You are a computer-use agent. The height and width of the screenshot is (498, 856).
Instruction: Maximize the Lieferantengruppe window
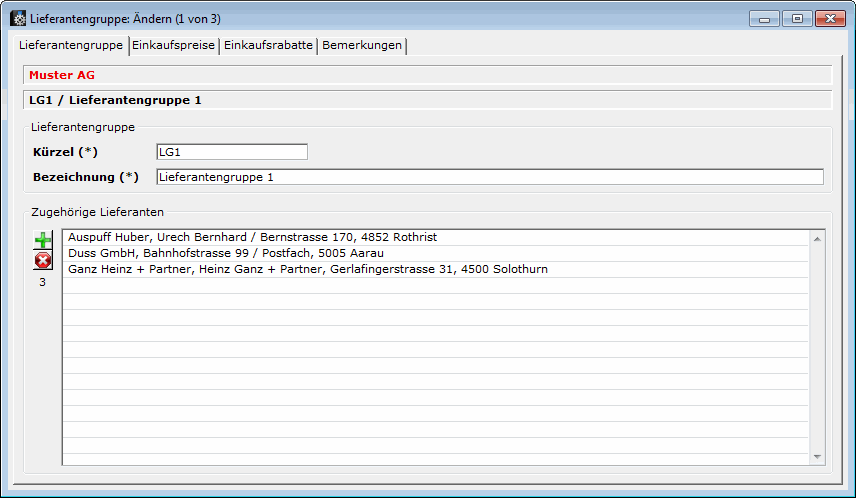tap(797, 18)
